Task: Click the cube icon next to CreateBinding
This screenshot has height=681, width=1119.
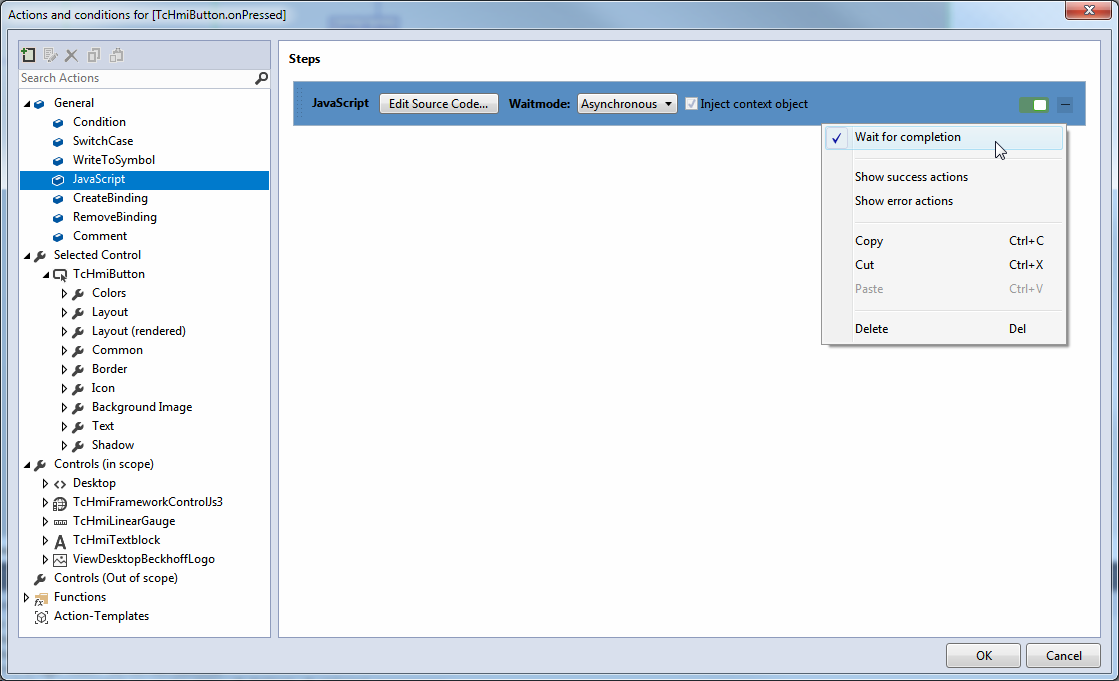Action: tap(59, 198)
